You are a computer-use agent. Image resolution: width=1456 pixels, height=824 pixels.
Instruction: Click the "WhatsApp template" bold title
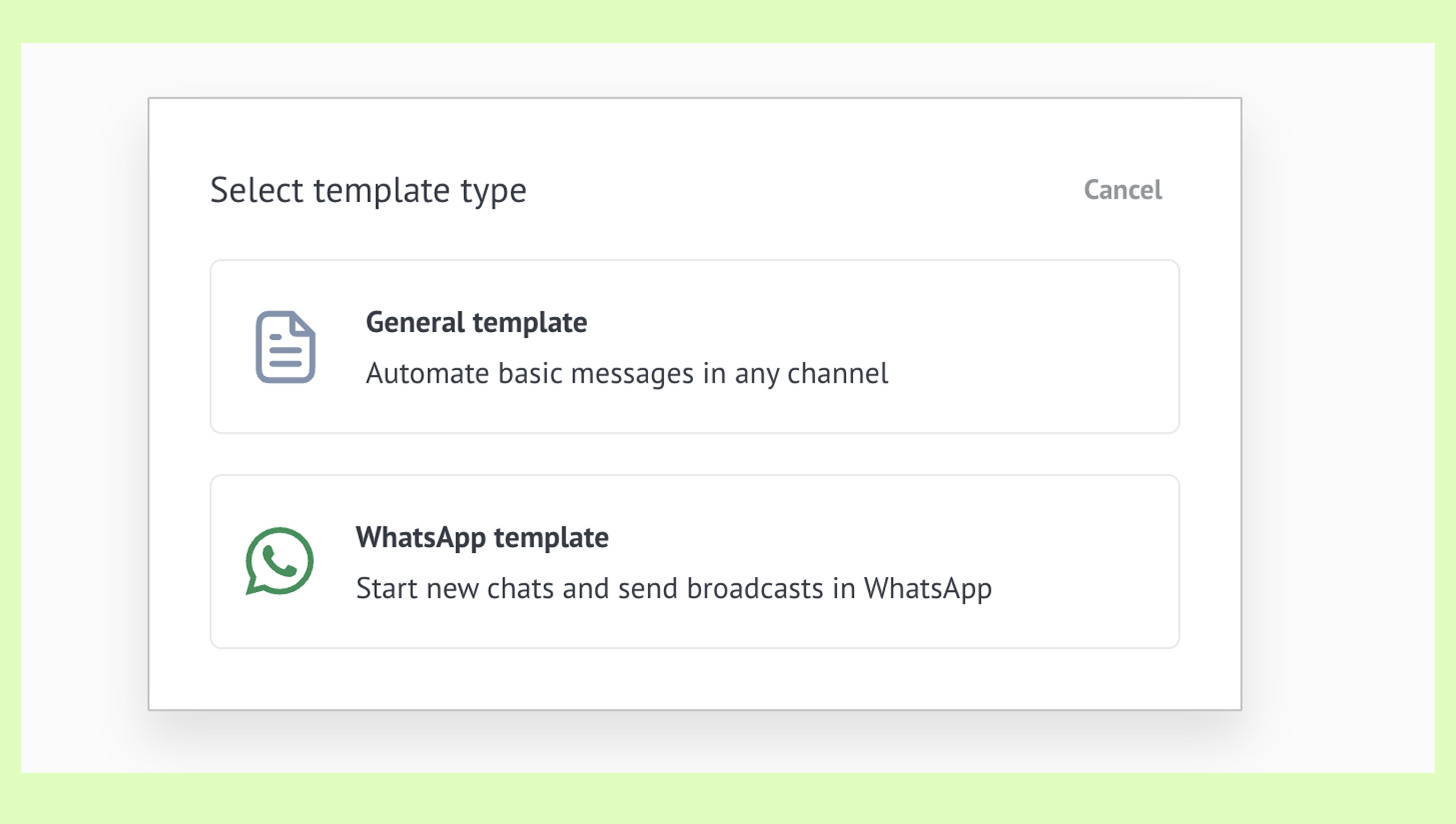point(482,537)
